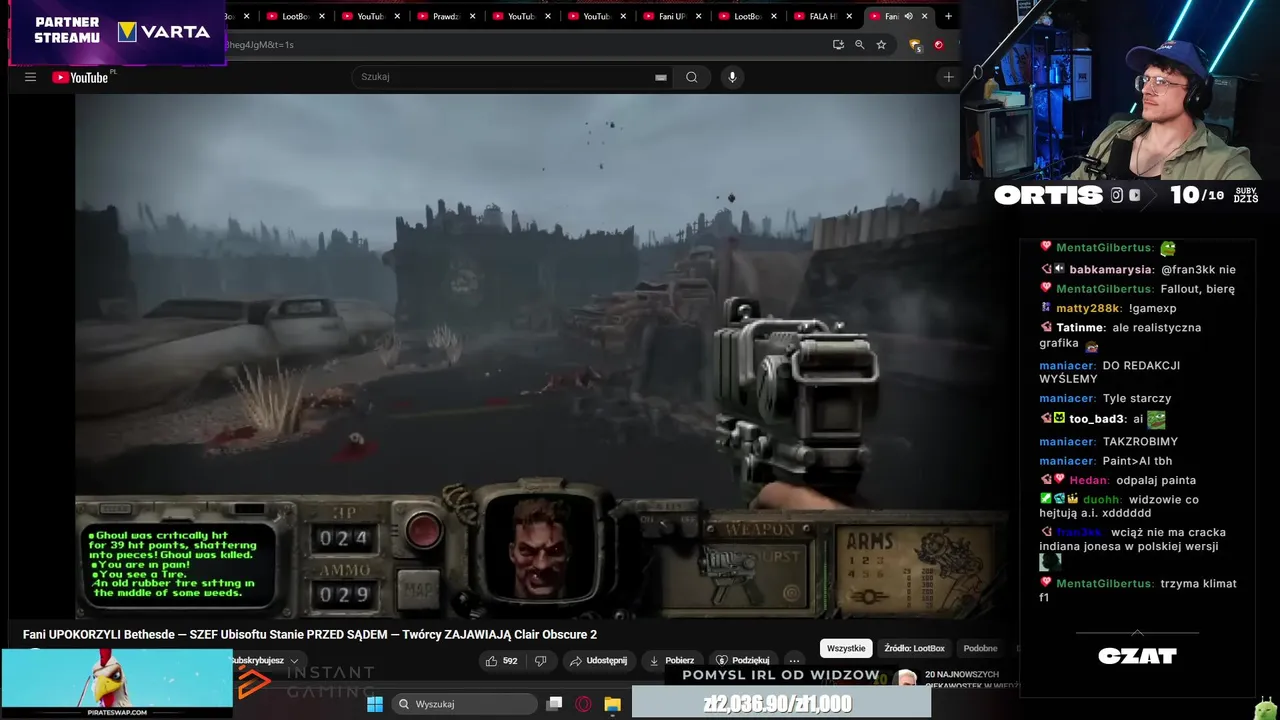Open the yellow extension icon with badge
Viewport: 1280px width, 720px height.
point(914,45)
